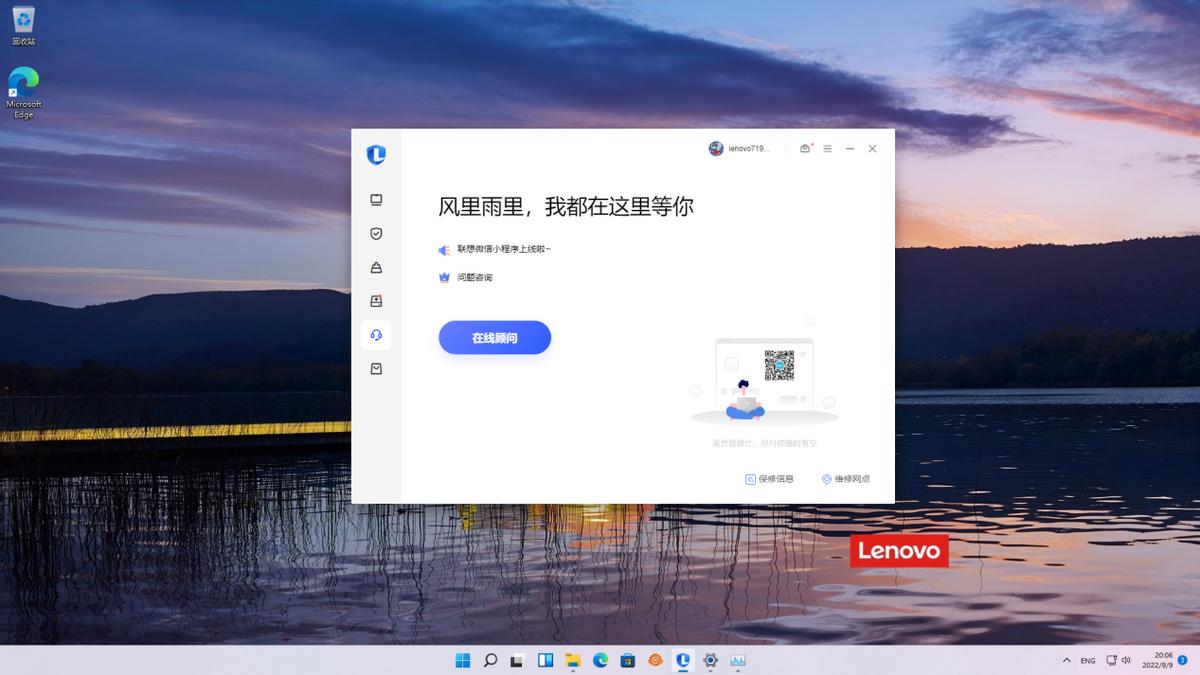
Task: Select the security shield icon in the sidebar
Action: (x=376, y=233)
